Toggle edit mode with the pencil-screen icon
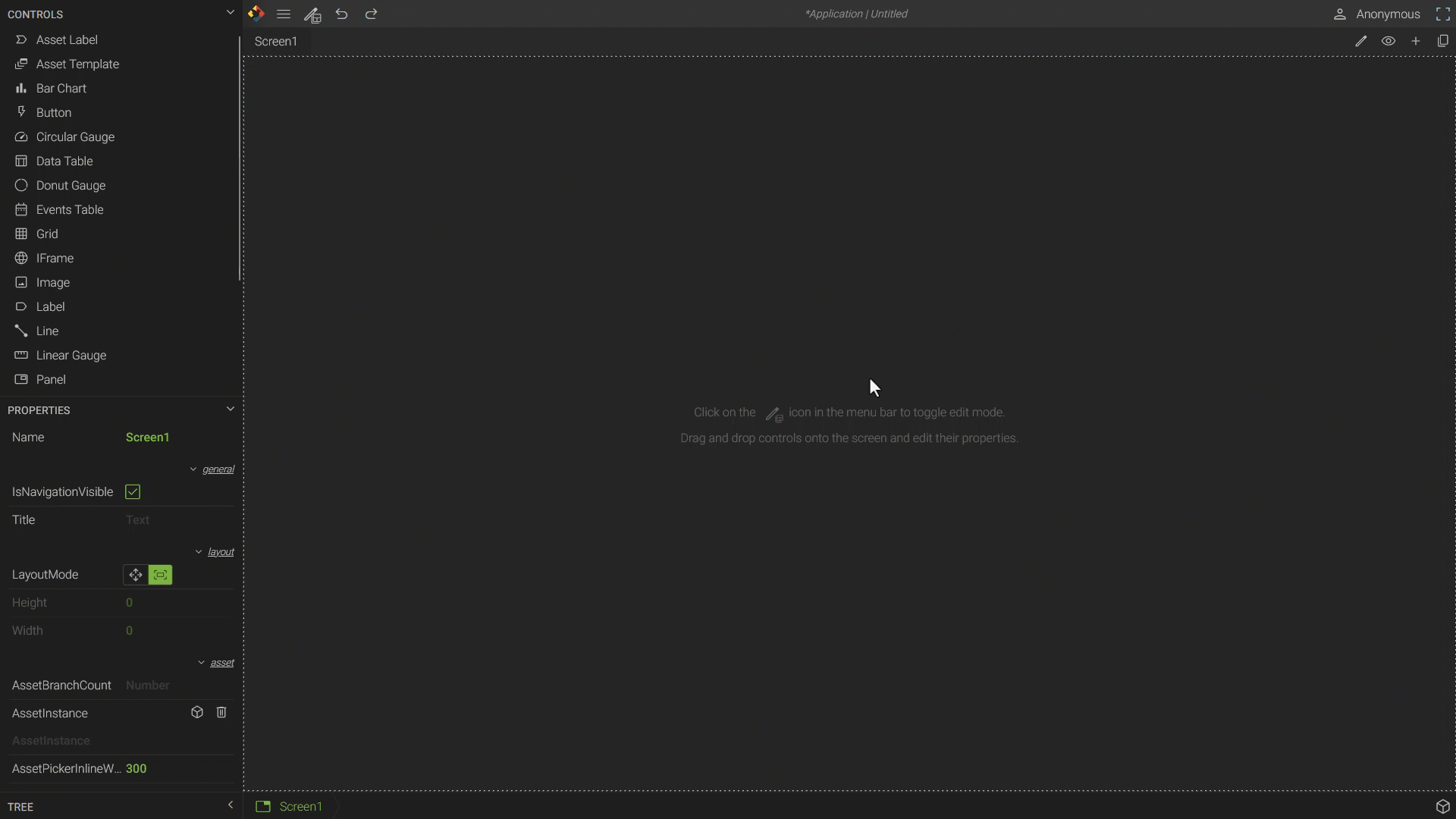1456x819 pixels. tap(312, 14)
